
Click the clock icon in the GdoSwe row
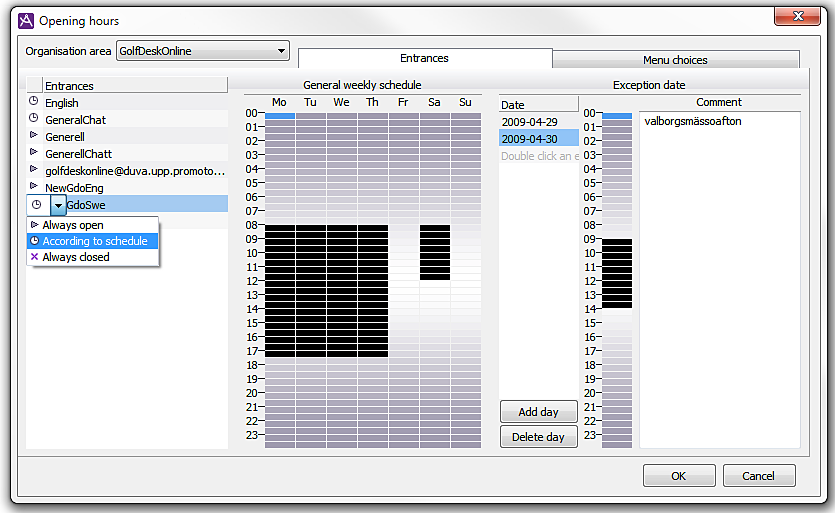click(x=37, y=205)
